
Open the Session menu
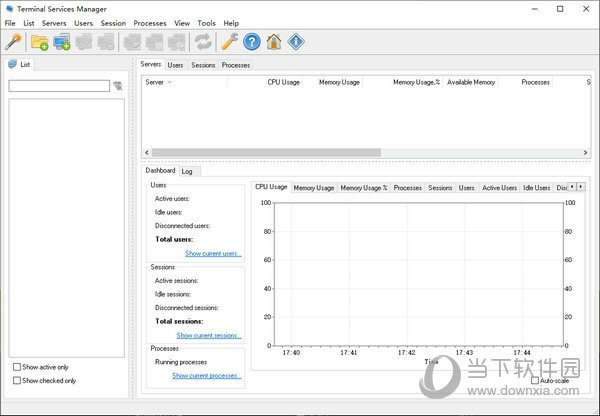pyautogui.click(x=113, y=23)
